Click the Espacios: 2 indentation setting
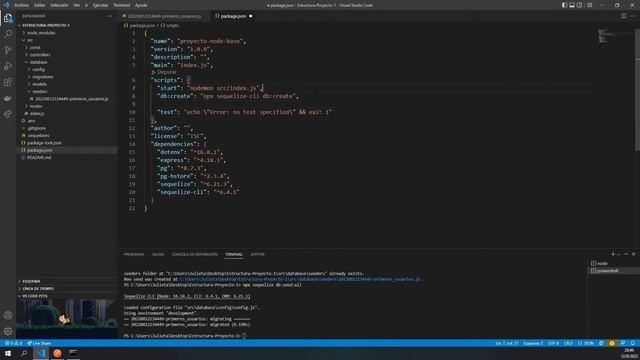Image resolution: width=640 pixels, height=360 pixels. tap(533, 343)
